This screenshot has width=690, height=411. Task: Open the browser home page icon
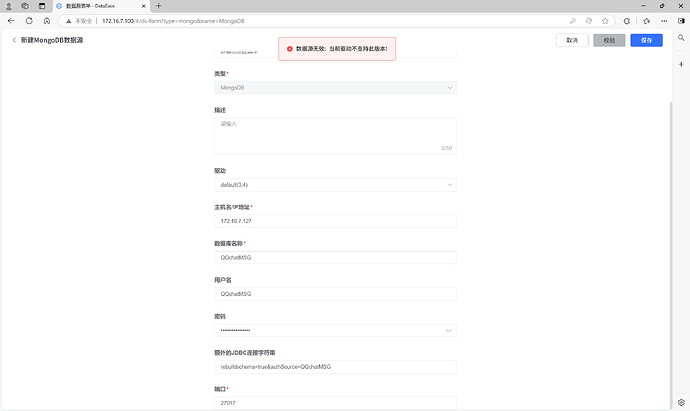tap(47, 21)
